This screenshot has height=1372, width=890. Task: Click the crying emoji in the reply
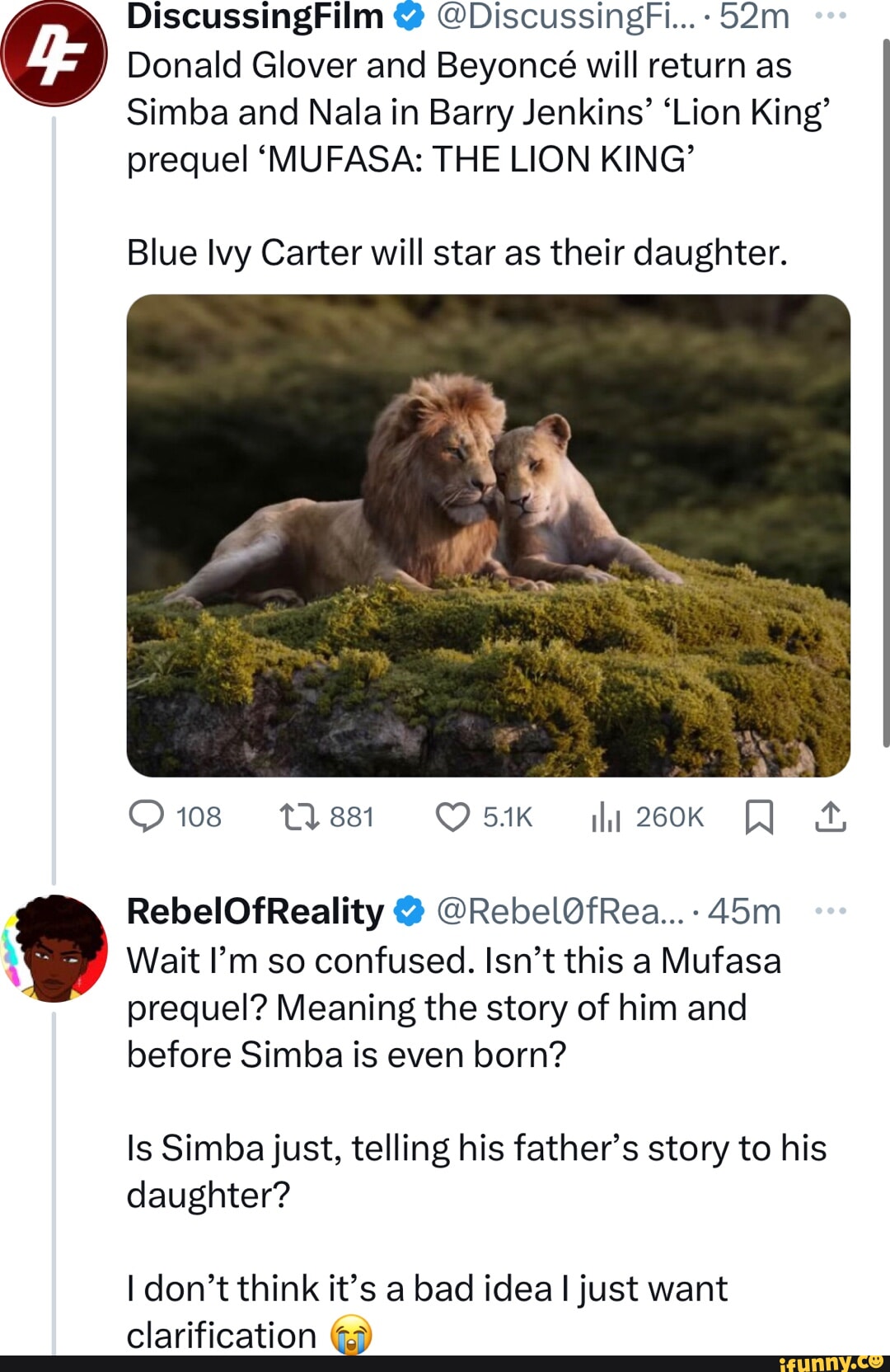pyautogui.click(x=353, y=1335)
